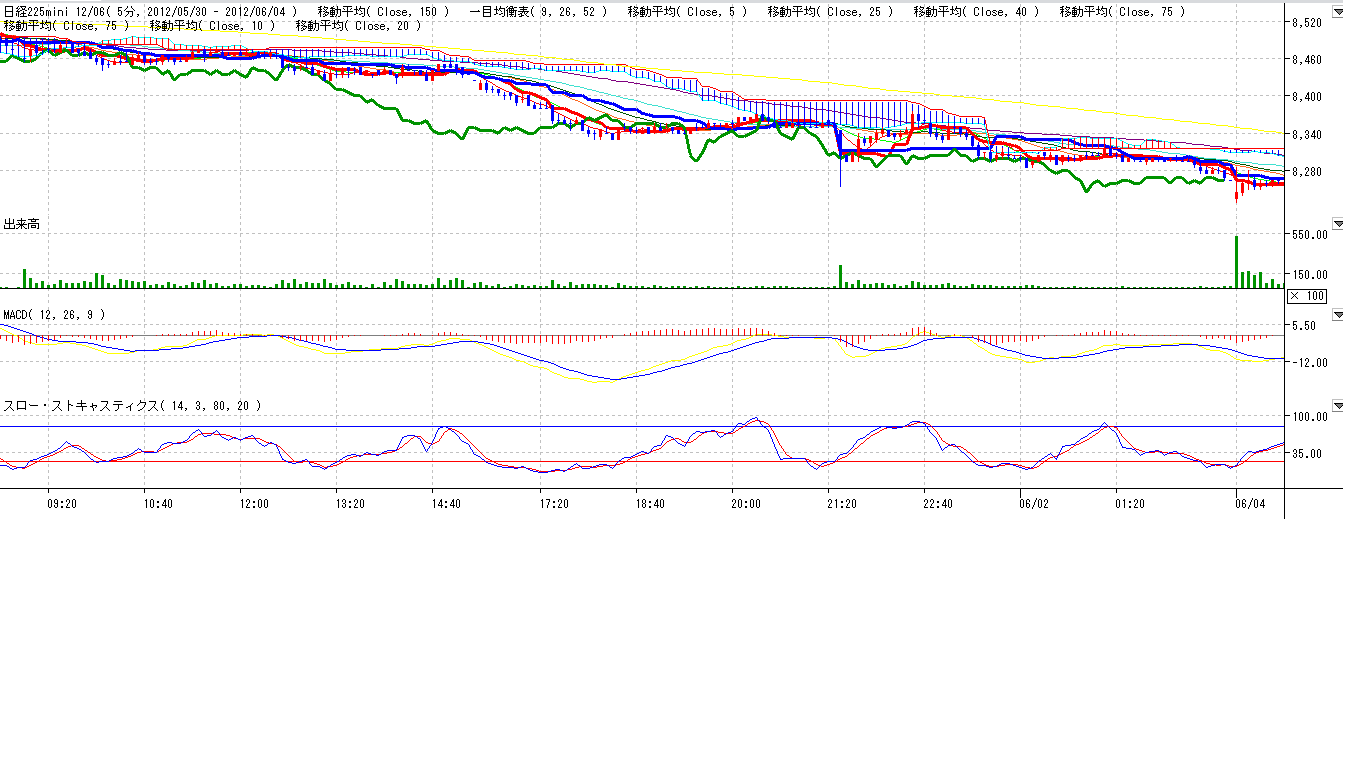Expand the MACD panel dropdown arrow

1338,314
